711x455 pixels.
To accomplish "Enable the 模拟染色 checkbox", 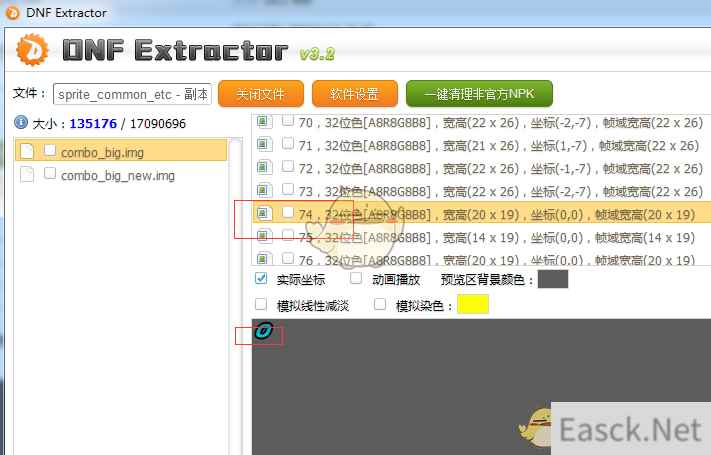I will (380, 304).
